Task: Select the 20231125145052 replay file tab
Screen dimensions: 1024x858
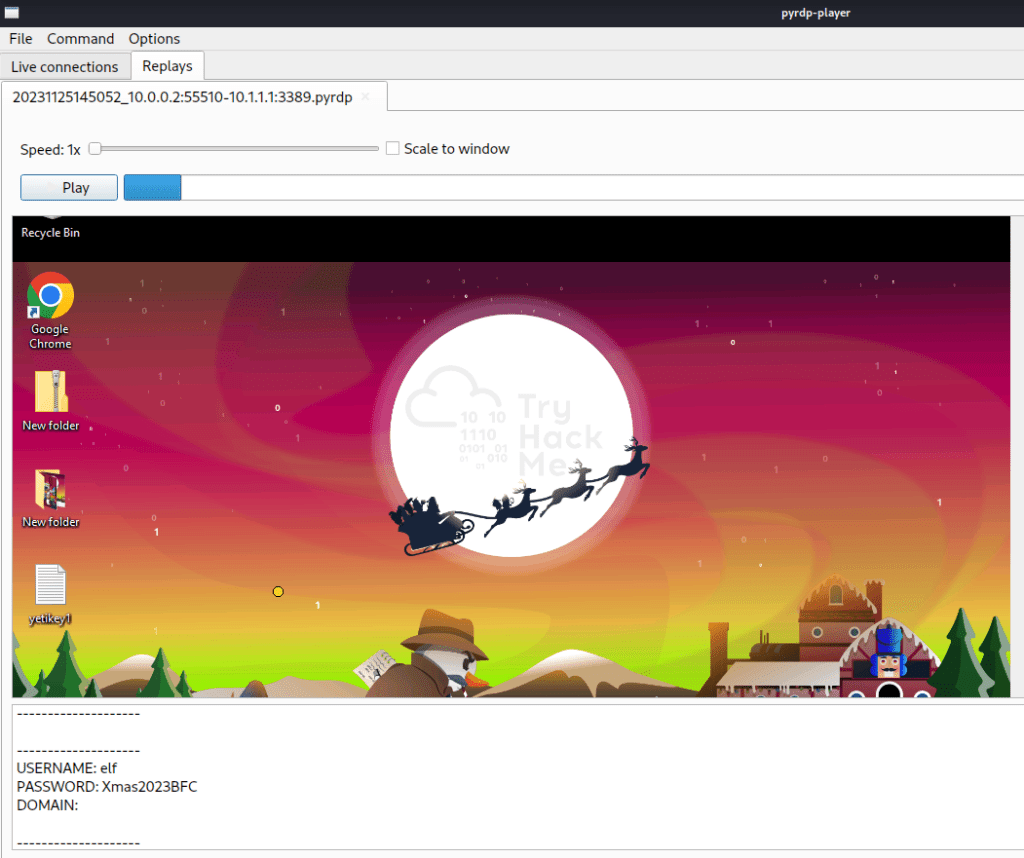Action: pyautogui.click(x=183, y=97)
